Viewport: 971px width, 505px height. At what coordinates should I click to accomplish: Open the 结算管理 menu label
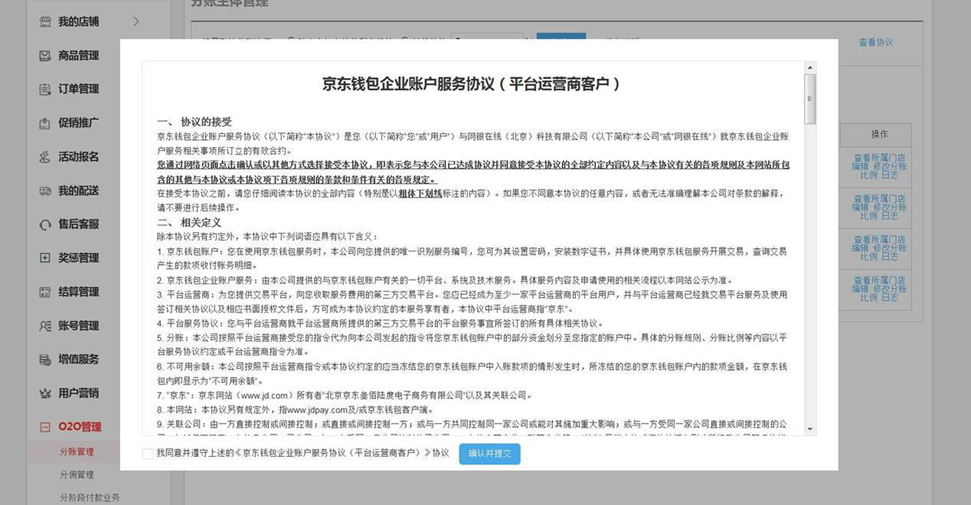tap(79, 292)
